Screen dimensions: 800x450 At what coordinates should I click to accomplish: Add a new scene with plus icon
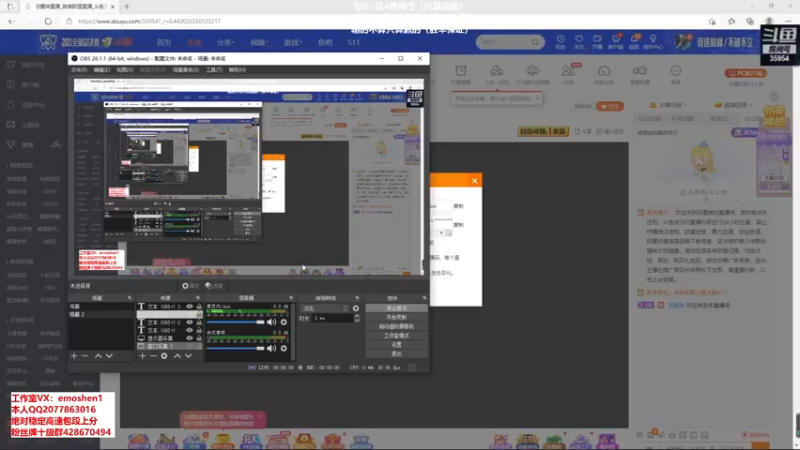pyautogui.click(x=74, y=356)
